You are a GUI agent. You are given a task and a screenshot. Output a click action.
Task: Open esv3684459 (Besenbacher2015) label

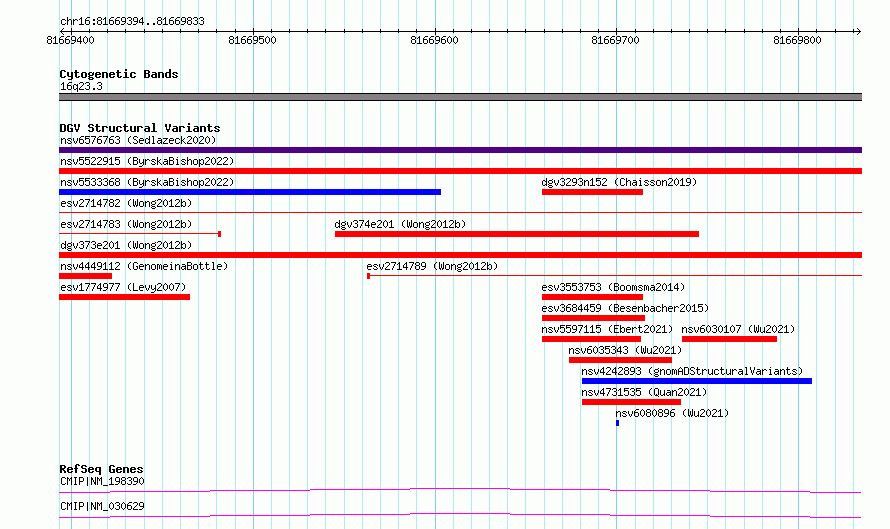(x=625, y=308)
